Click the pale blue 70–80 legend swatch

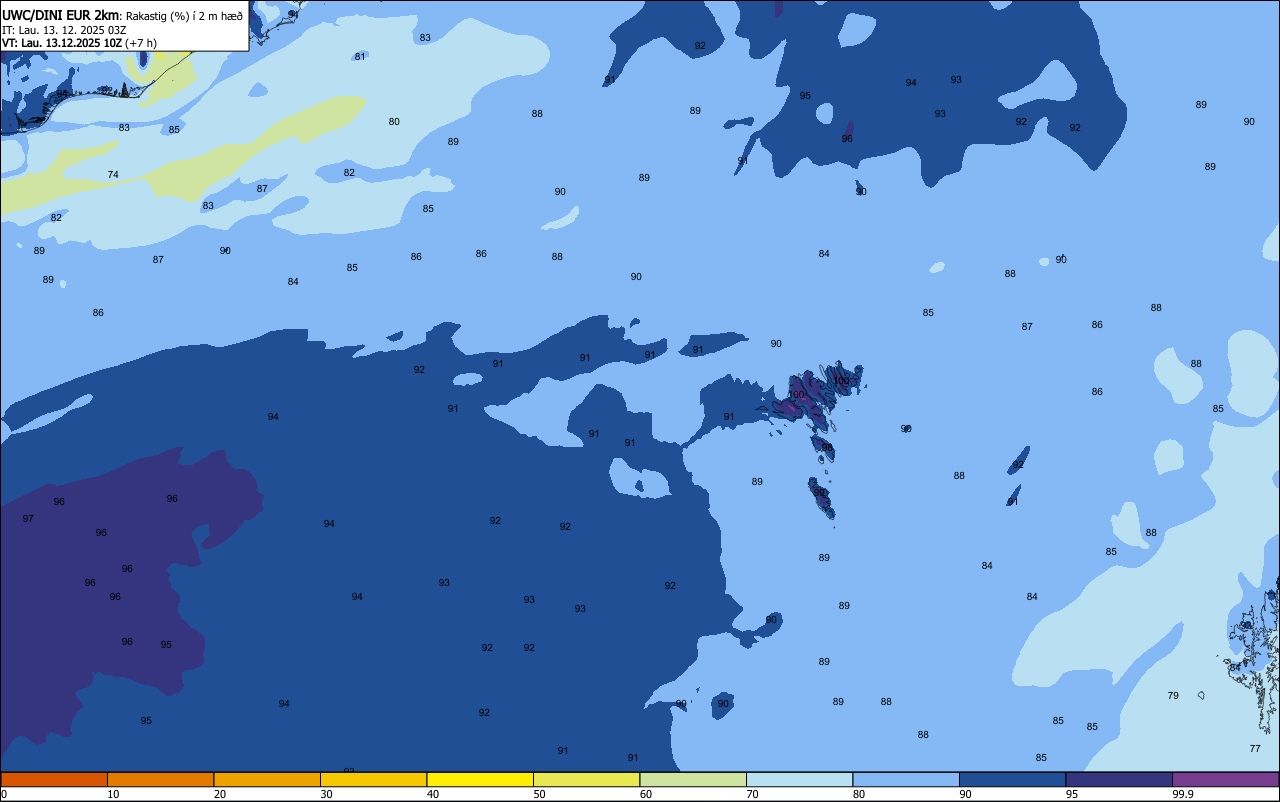pyautogui.click(x=799, y=779)
